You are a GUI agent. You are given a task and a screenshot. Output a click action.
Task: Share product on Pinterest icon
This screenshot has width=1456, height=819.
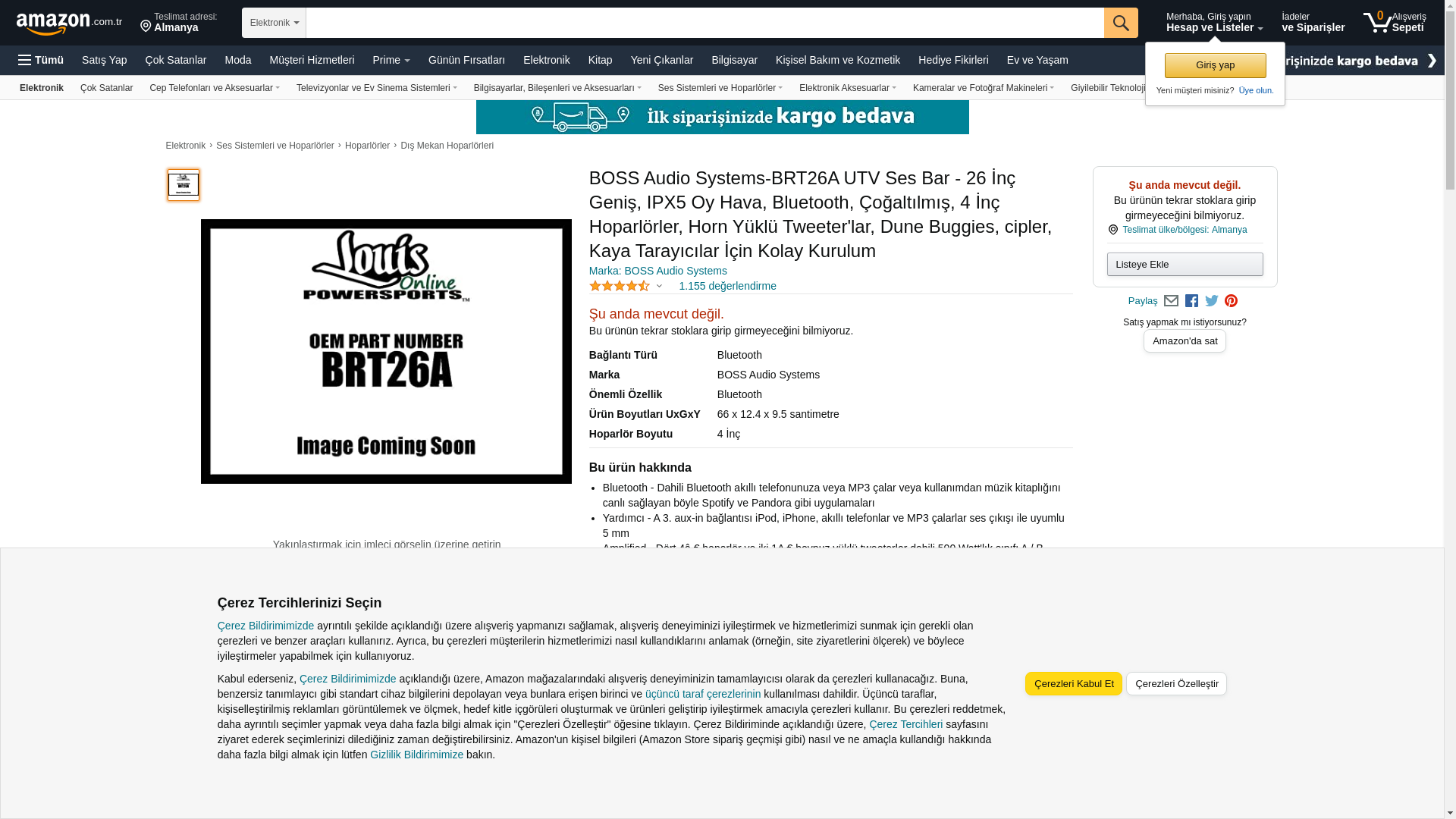click(1231, 301)
